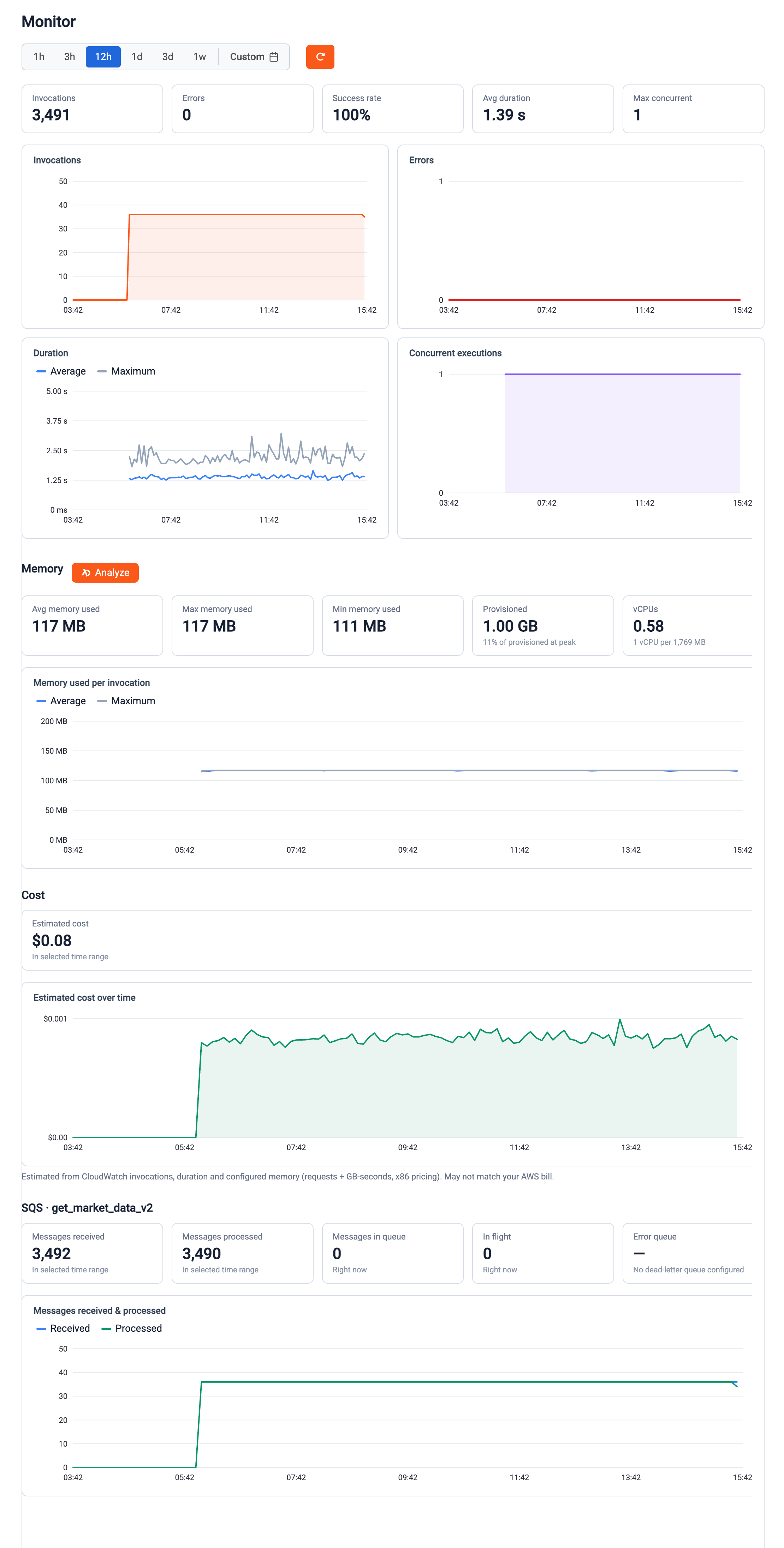The height and width of the screenshot is (1548, 784).
Task: Click the Monitor page heading
Action: [x=49, y=22]
